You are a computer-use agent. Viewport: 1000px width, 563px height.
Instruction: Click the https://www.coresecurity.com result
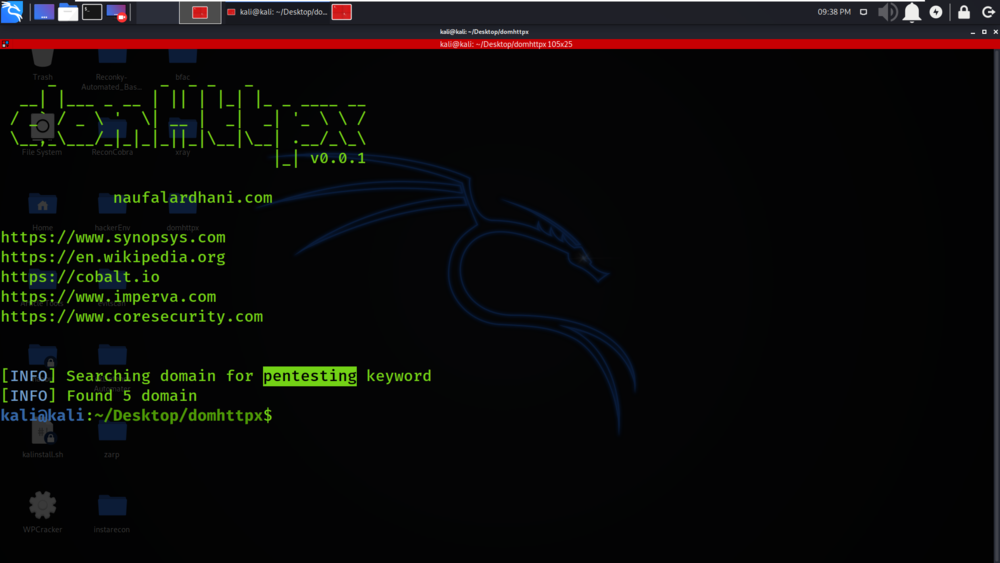[x=131, y=316]
